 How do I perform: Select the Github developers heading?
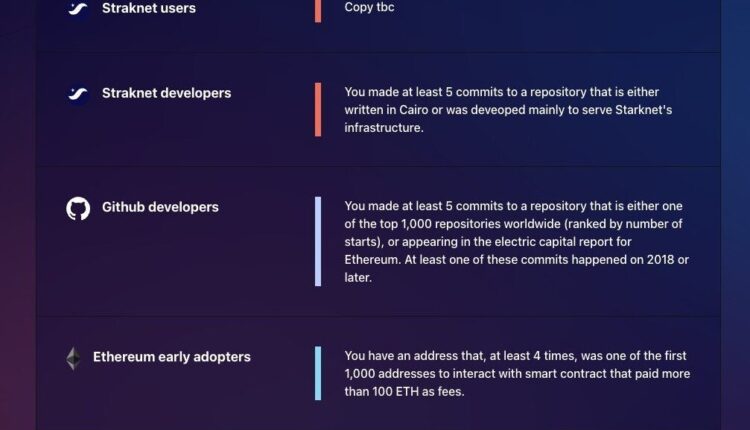[160, 207]
